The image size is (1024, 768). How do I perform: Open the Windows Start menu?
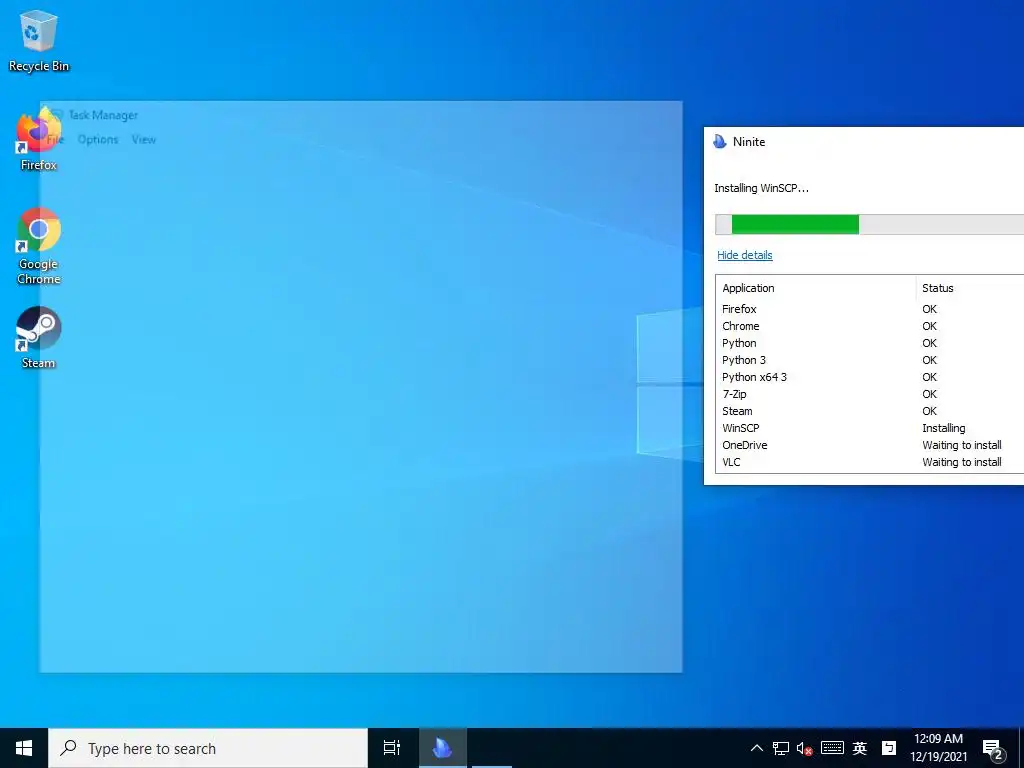[24, 748]
